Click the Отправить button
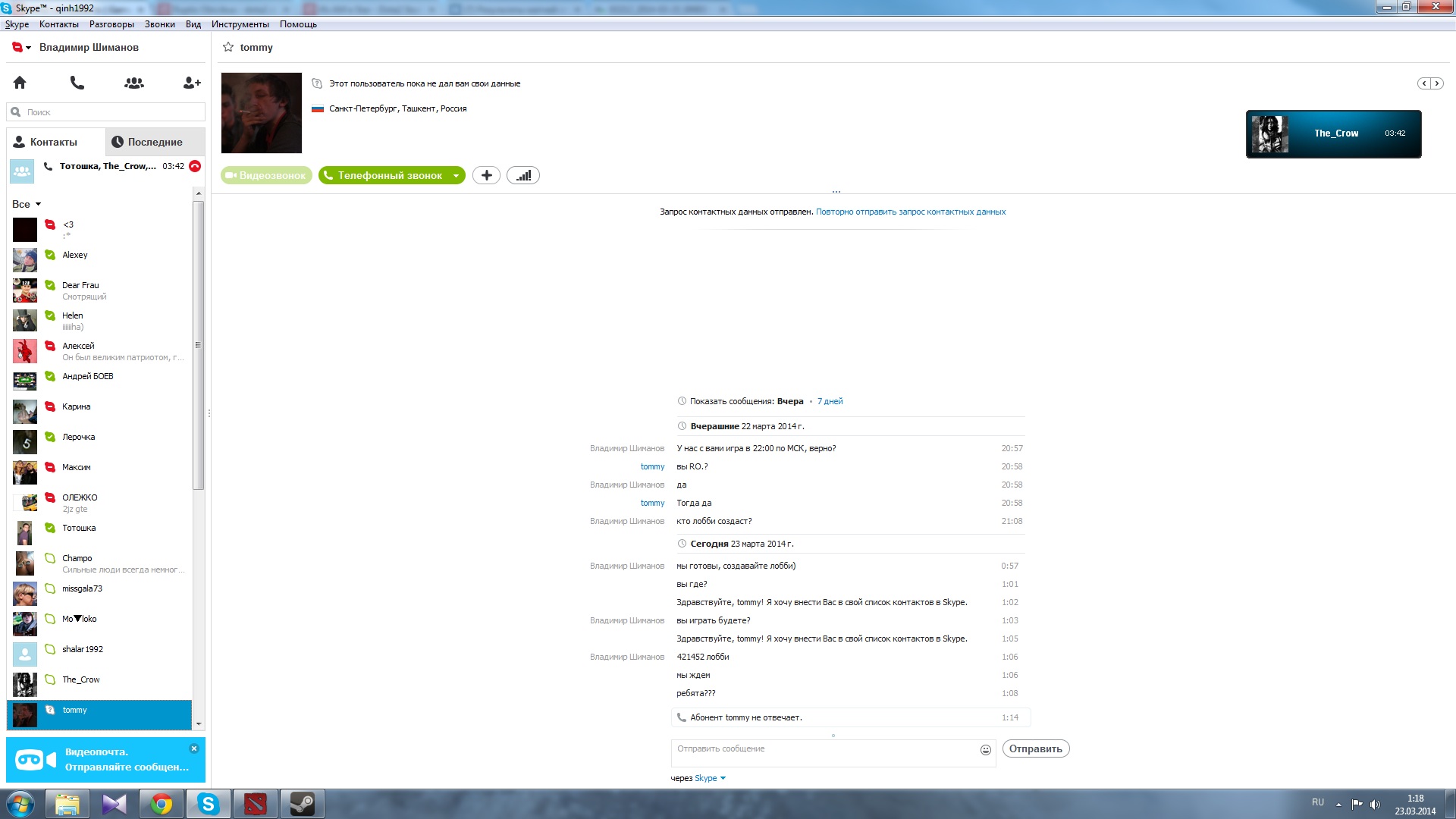This screenshot has width=1456, height=819. (1035, 748)
